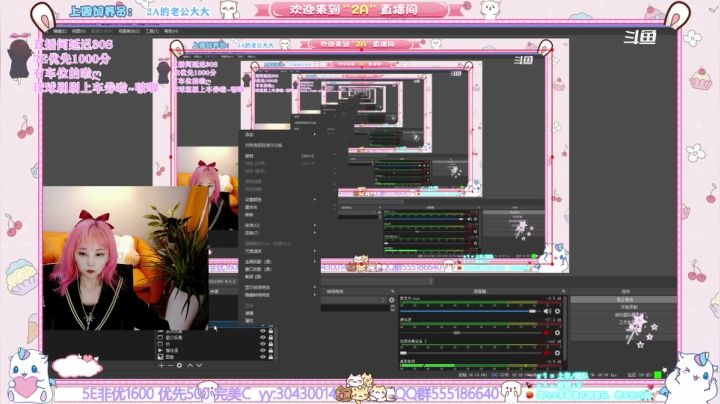Open 视频采集设备 2 track settings gear
Screen dimensions: 720x404
coord(557,353)
